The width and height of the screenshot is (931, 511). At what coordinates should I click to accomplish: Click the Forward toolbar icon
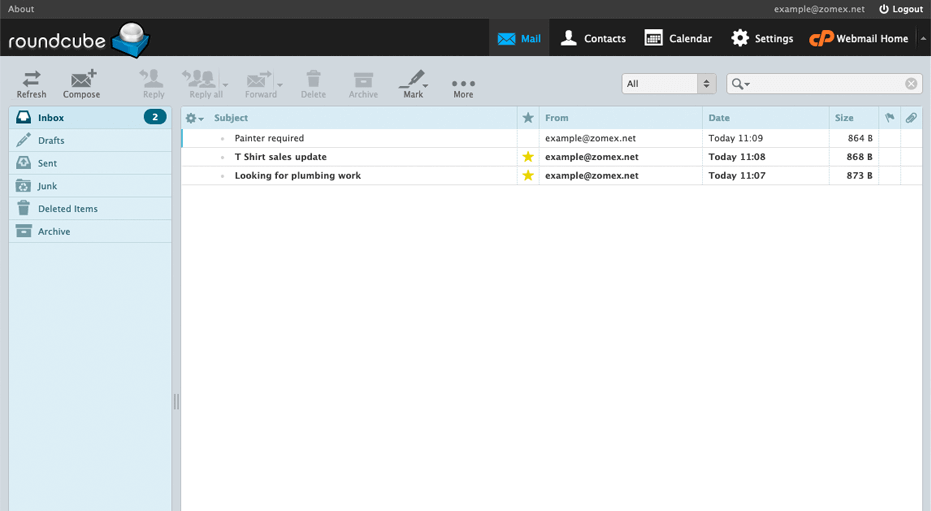coord(260,84)
